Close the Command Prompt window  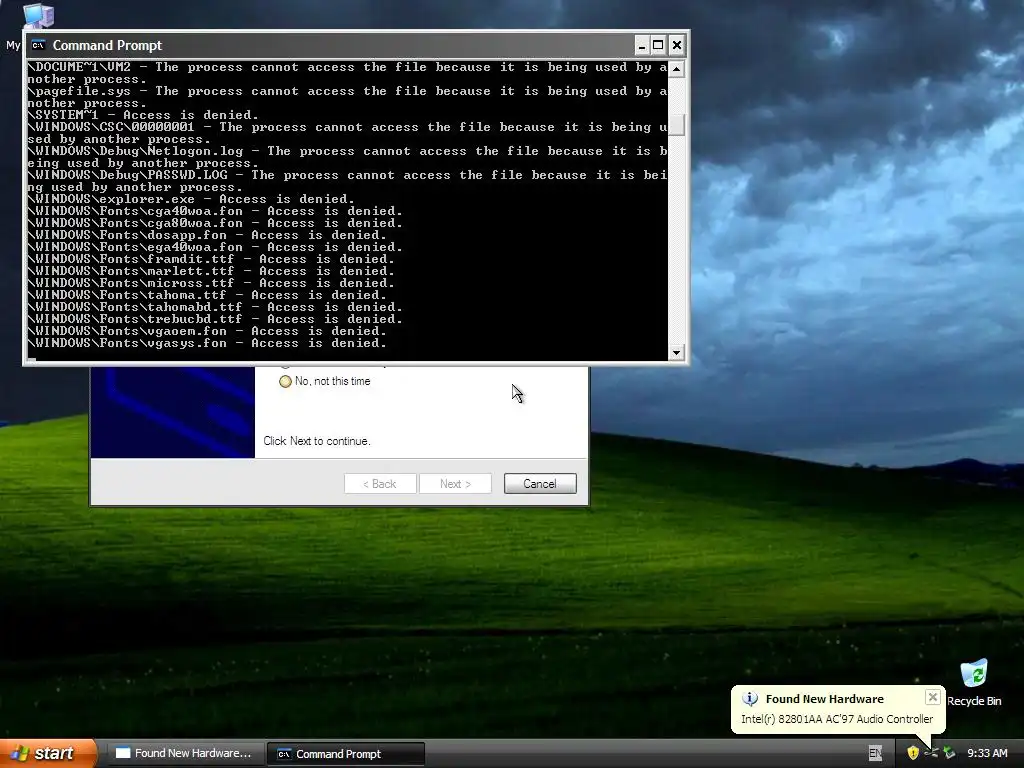pos(677,45)
